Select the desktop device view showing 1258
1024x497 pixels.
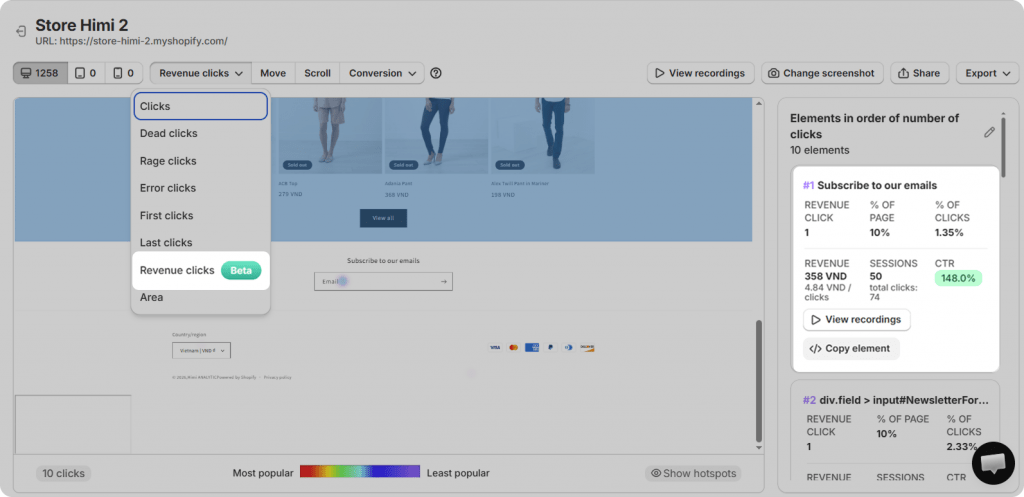pyautogui.click(x=37, y=73)
